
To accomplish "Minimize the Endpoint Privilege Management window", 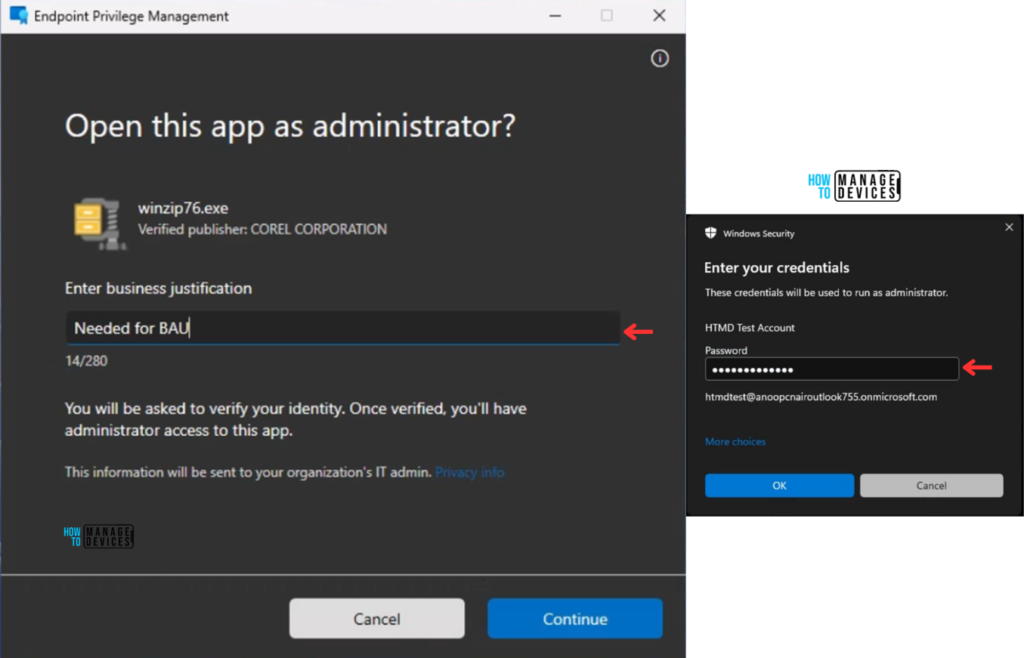I will [555, 16].
